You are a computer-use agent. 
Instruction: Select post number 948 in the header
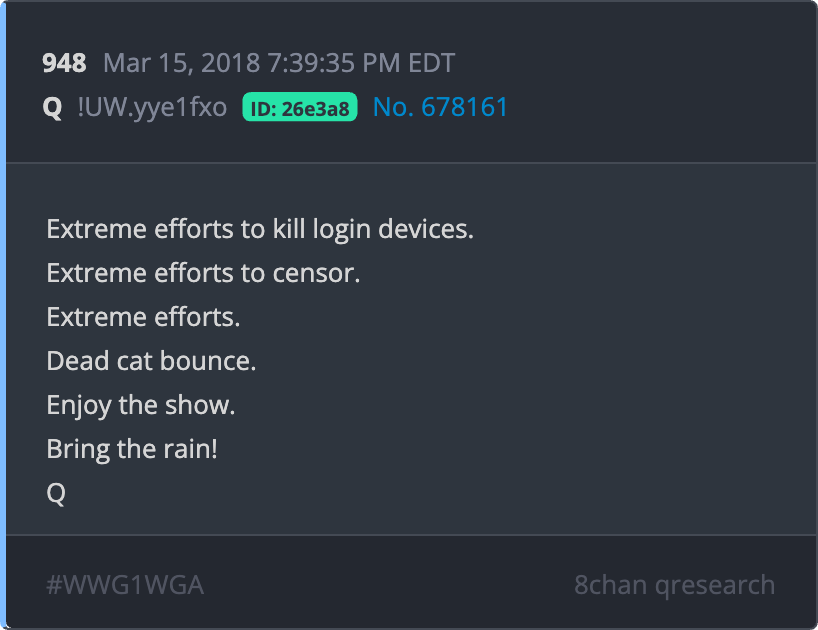point(64,63)
